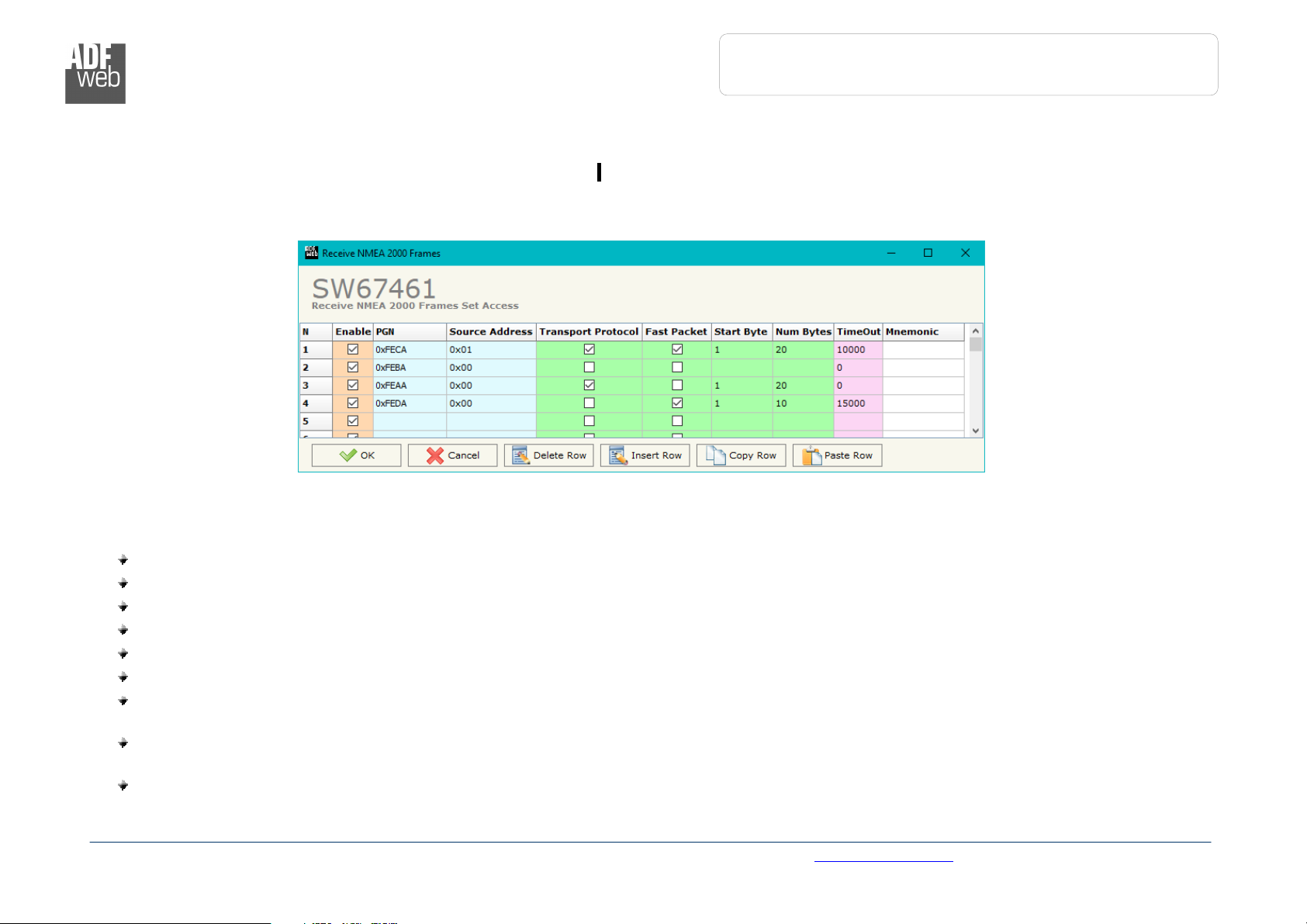1307x924 pixels.
Task: Check Transport Protocol for row 4
Action: [590, 403]
